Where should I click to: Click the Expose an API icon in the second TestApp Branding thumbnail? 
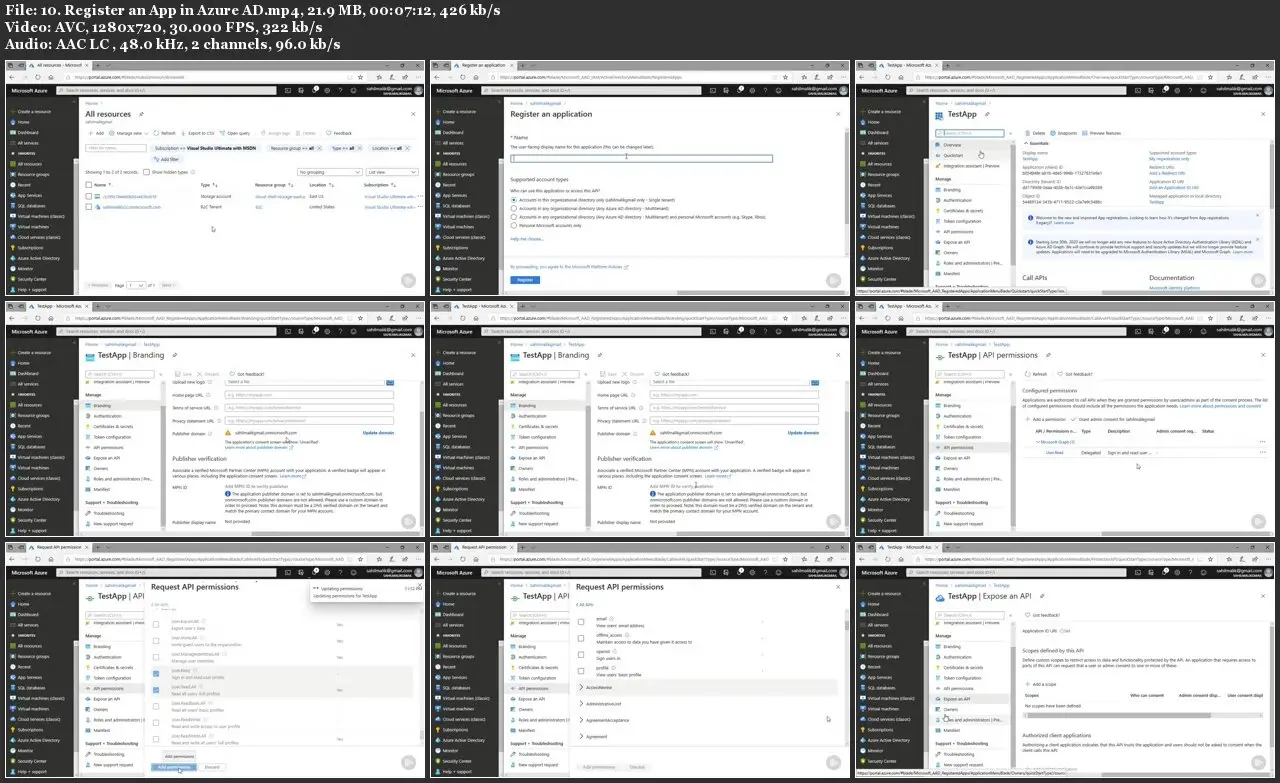click(512, 458)
